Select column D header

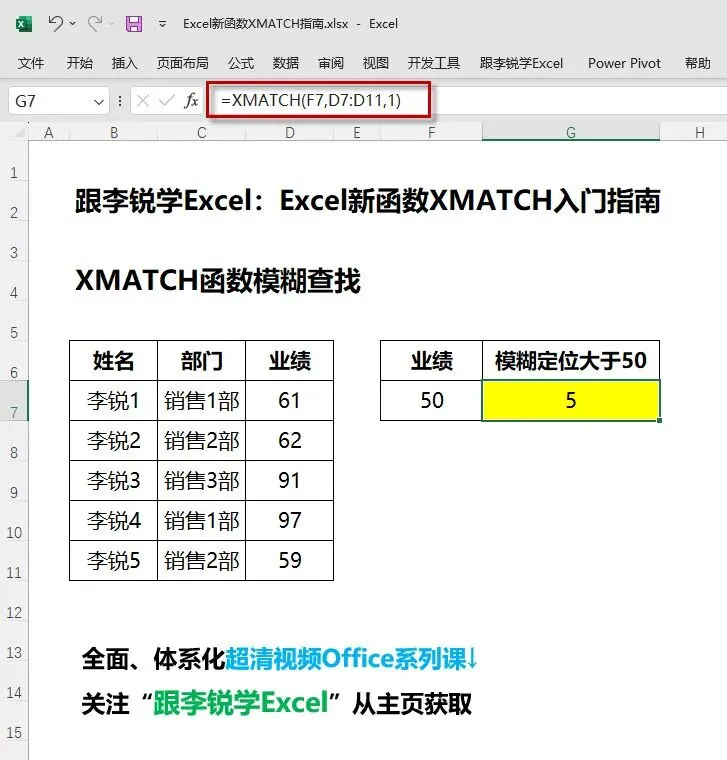point(290,132)
